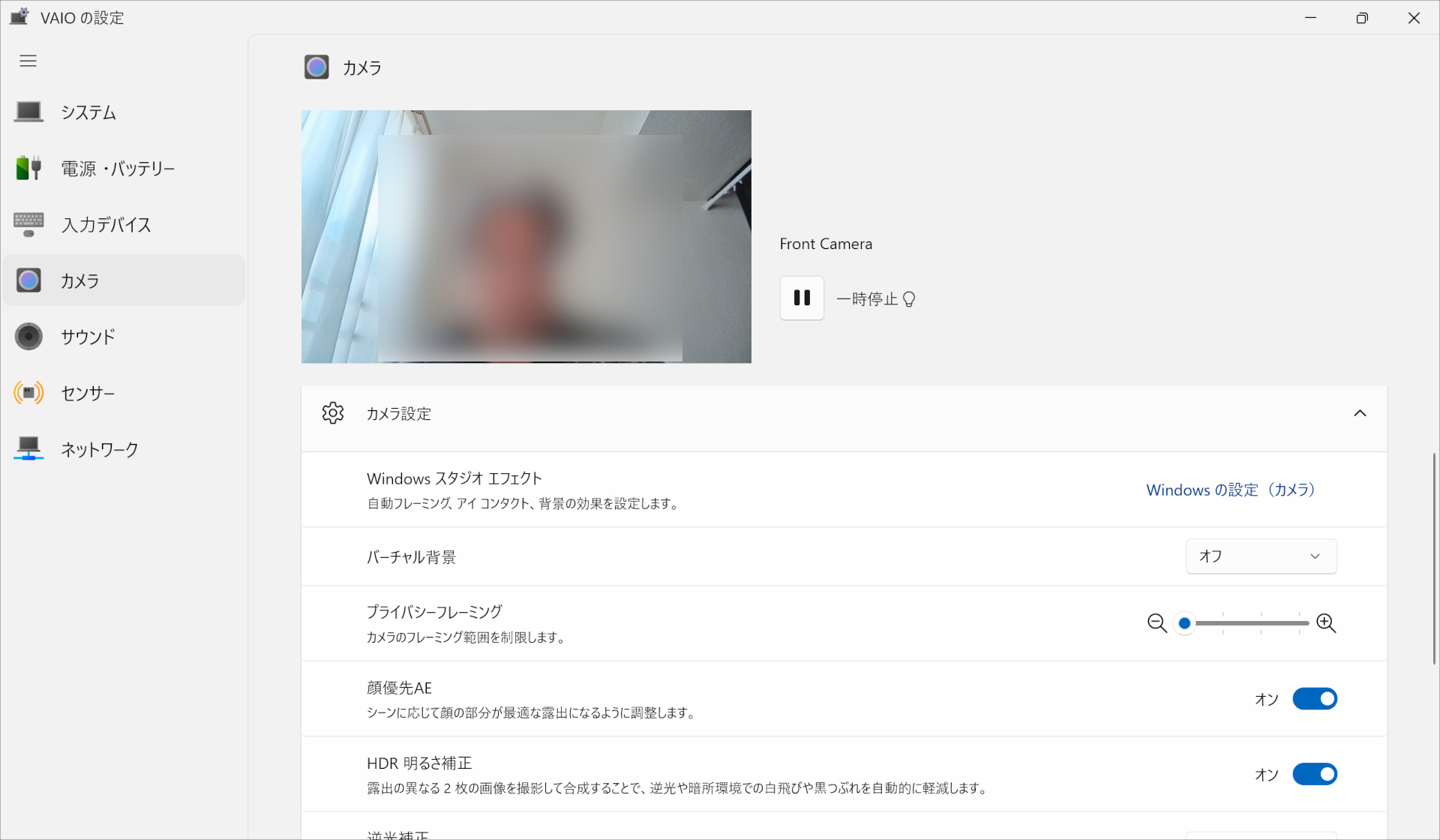Click the hamburger navigation menu icon
1440x840 pixels.
[28, 61]
